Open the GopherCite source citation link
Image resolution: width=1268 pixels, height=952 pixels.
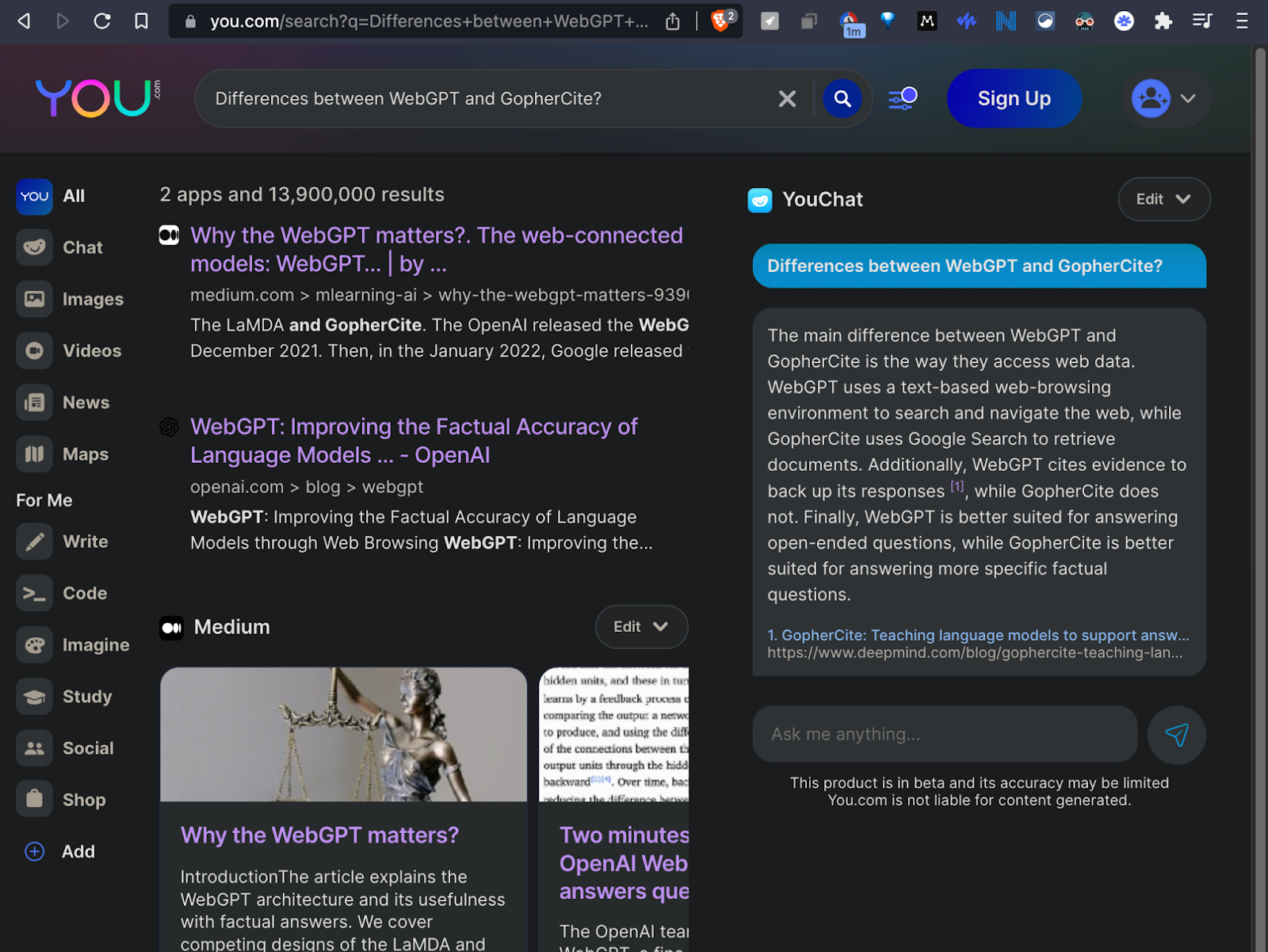click(978, 635)
